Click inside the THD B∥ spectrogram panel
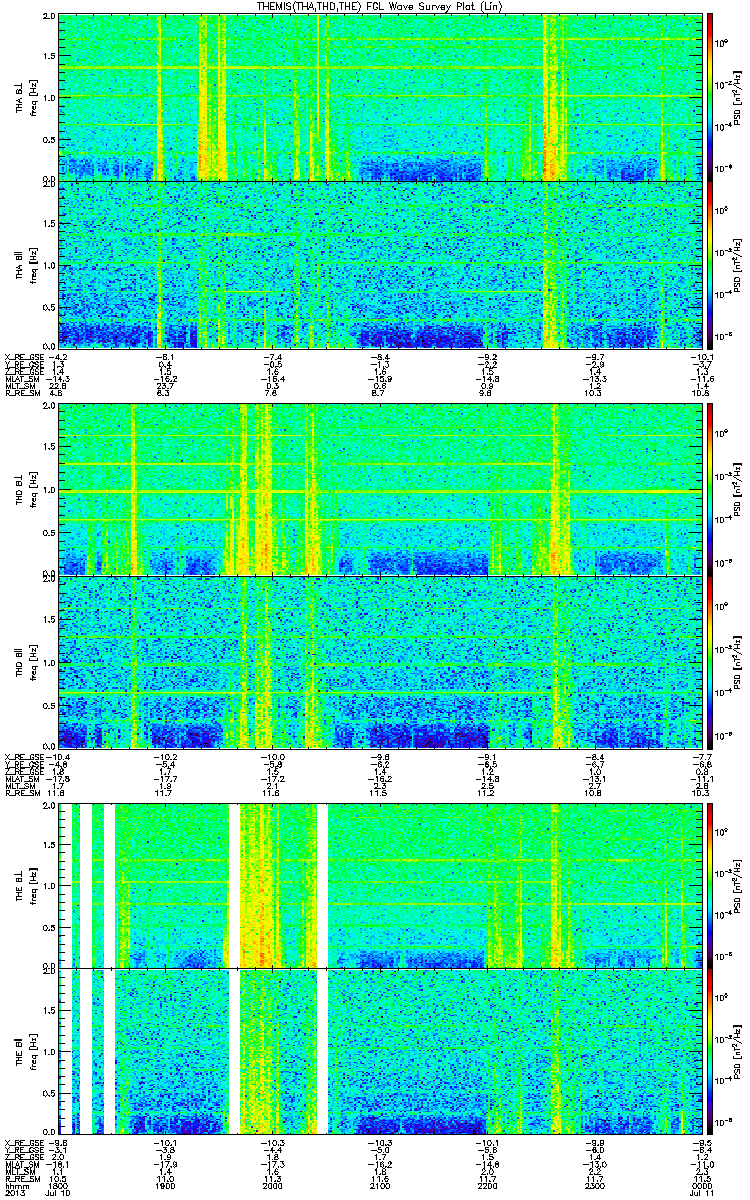 (380, 662)
